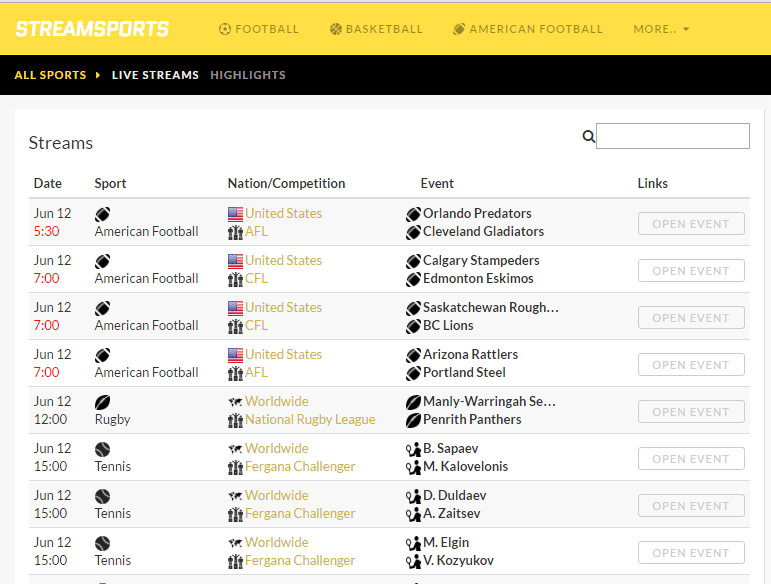Click CFL link in Calgary Stampeders row
This screenshot has width=771, height=584.
[257, 279]
